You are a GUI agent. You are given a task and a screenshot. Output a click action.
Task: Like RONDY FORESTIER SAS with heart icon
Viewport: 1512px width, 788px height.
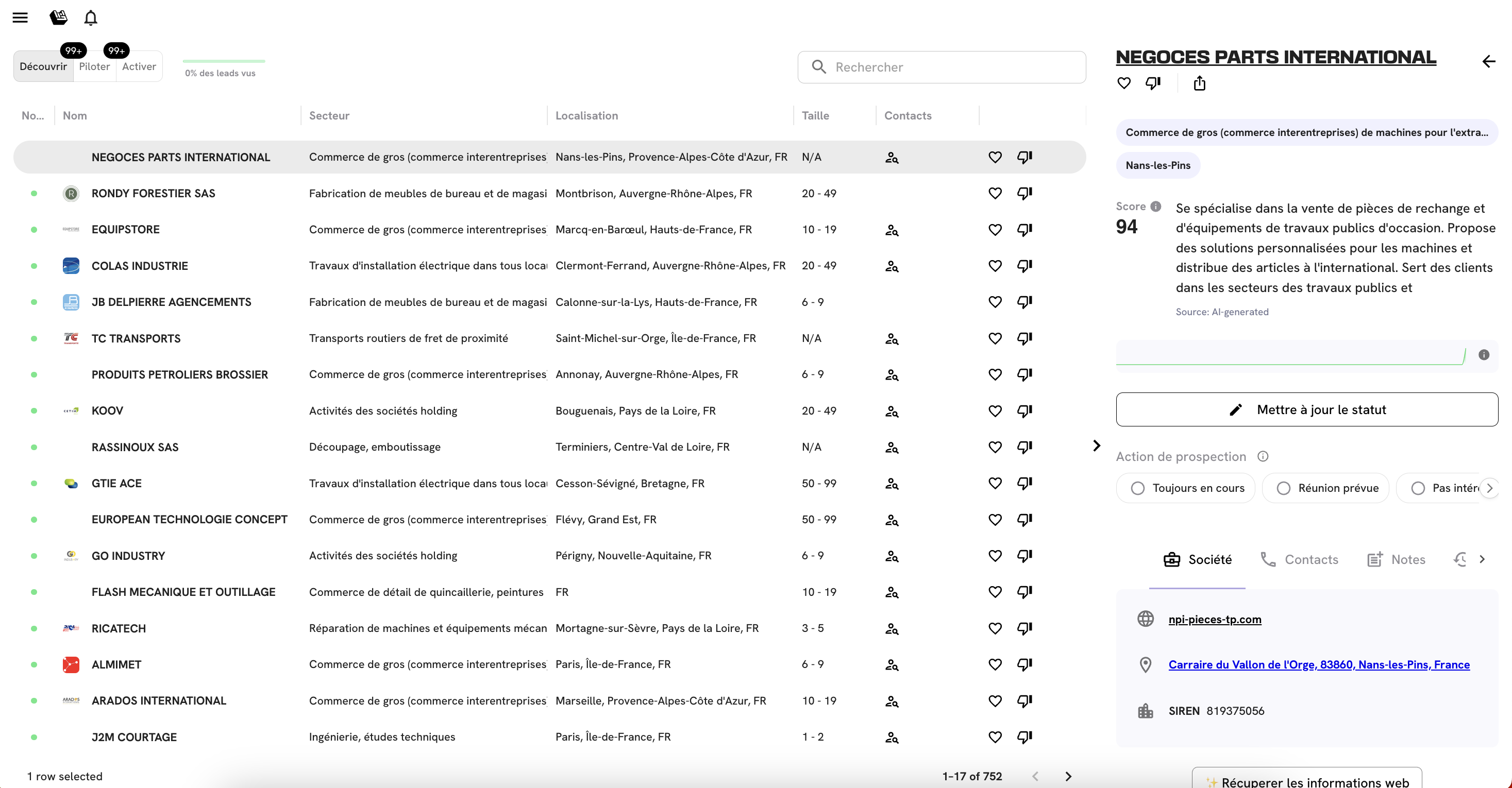point(994,194)
